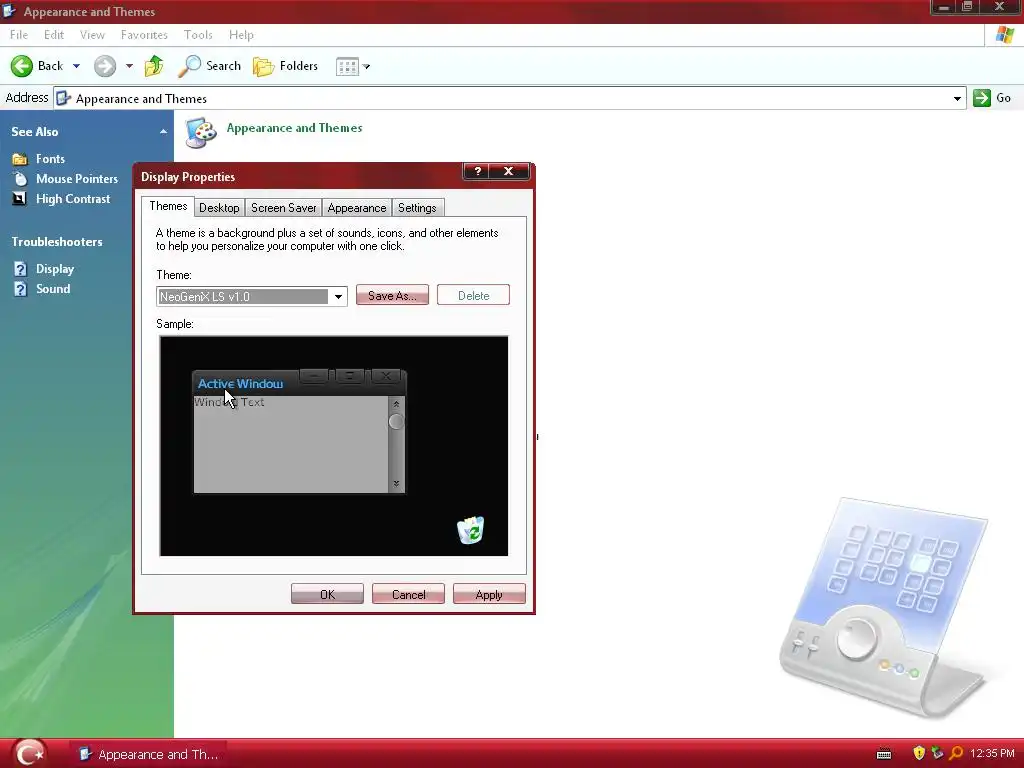Click the Fonts folder icon
Viewport: 1024px width, 768px height.
(x=20, y=159)
